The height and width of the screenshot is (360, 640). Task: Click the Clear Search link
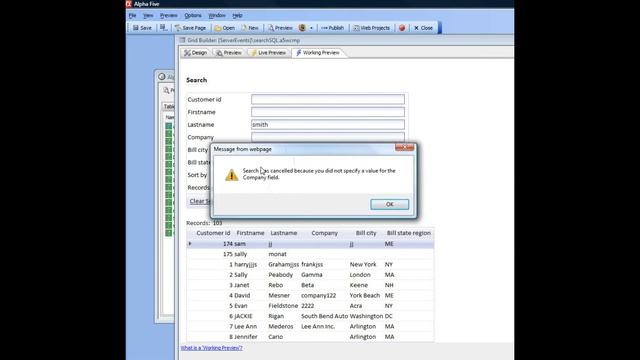click(200, 201)
